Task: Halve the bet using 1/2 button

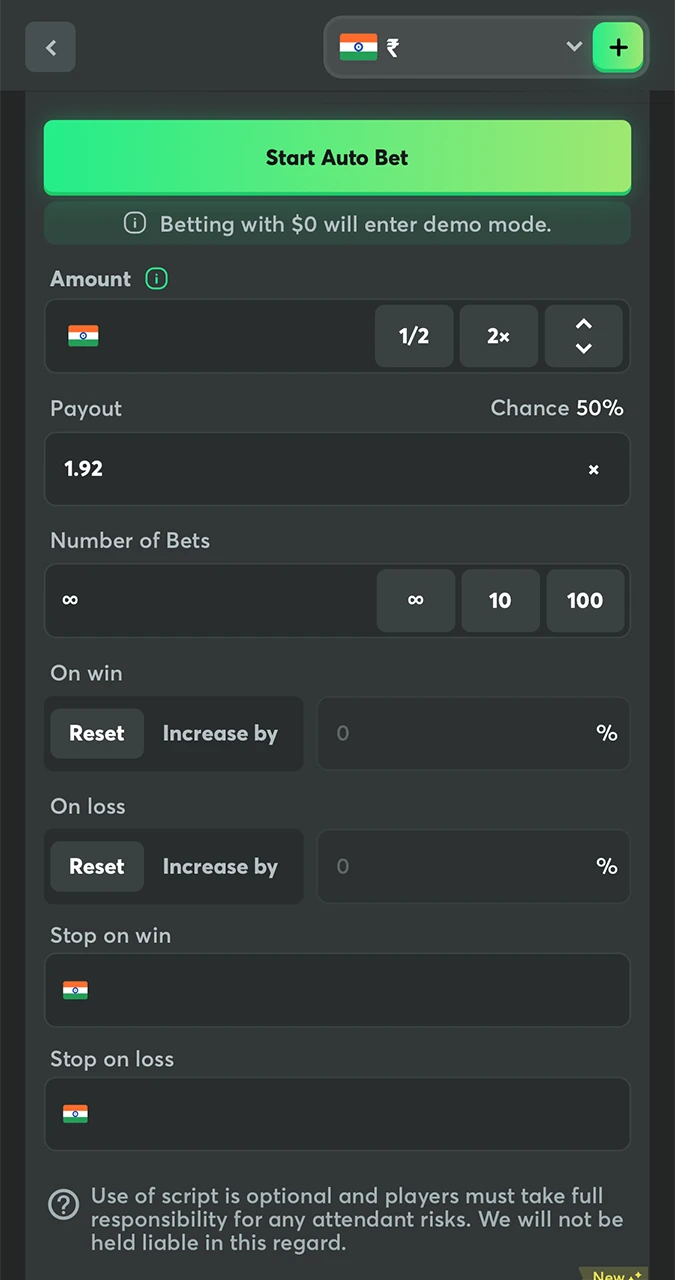Action: click(x=414, y=336)
